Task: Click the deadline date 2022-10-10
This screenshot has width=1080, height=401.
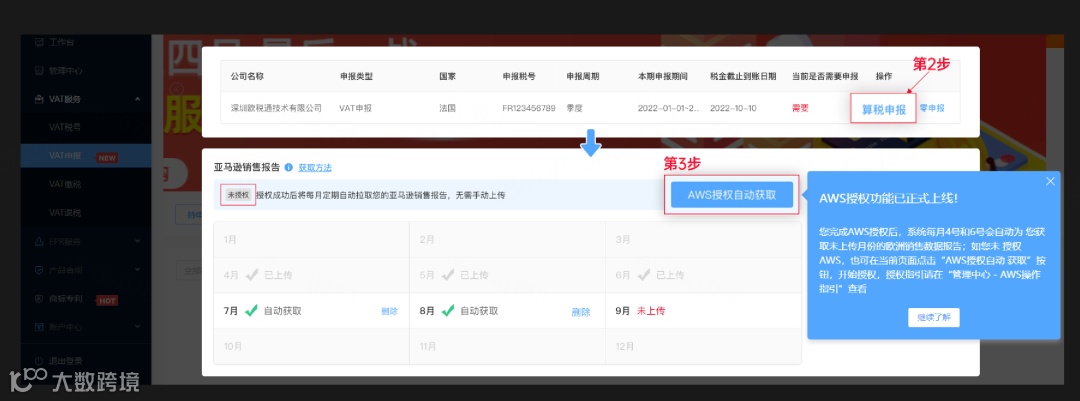Action: (733, 108)
